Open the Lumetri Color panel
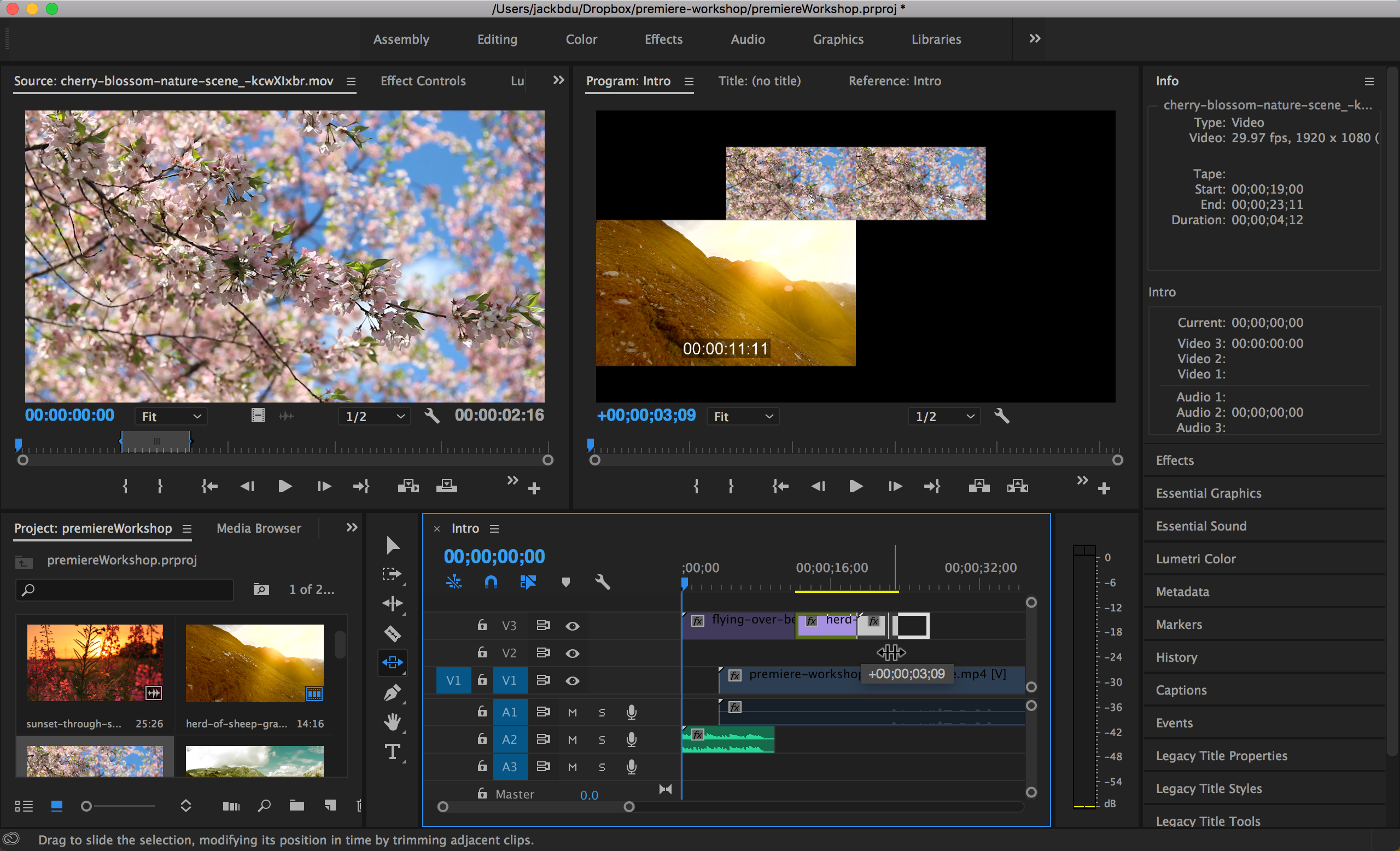The width and height of the screenshot is (1400, 851). (1195, 558)
